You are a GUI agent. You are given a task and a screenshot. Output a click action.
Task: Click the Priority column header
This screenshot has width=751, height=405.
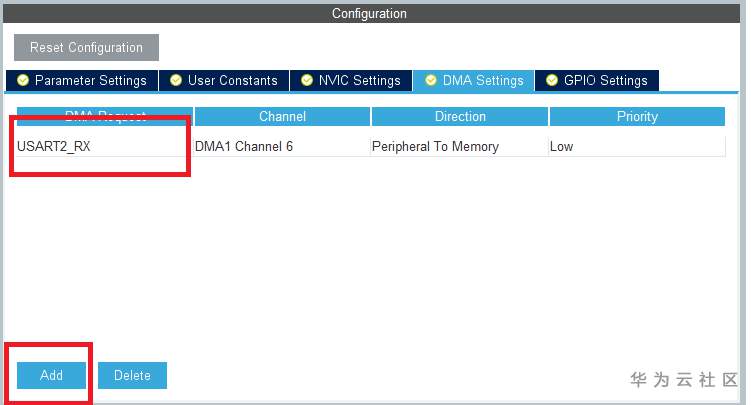pyautogui.click(x=637, y=117)
